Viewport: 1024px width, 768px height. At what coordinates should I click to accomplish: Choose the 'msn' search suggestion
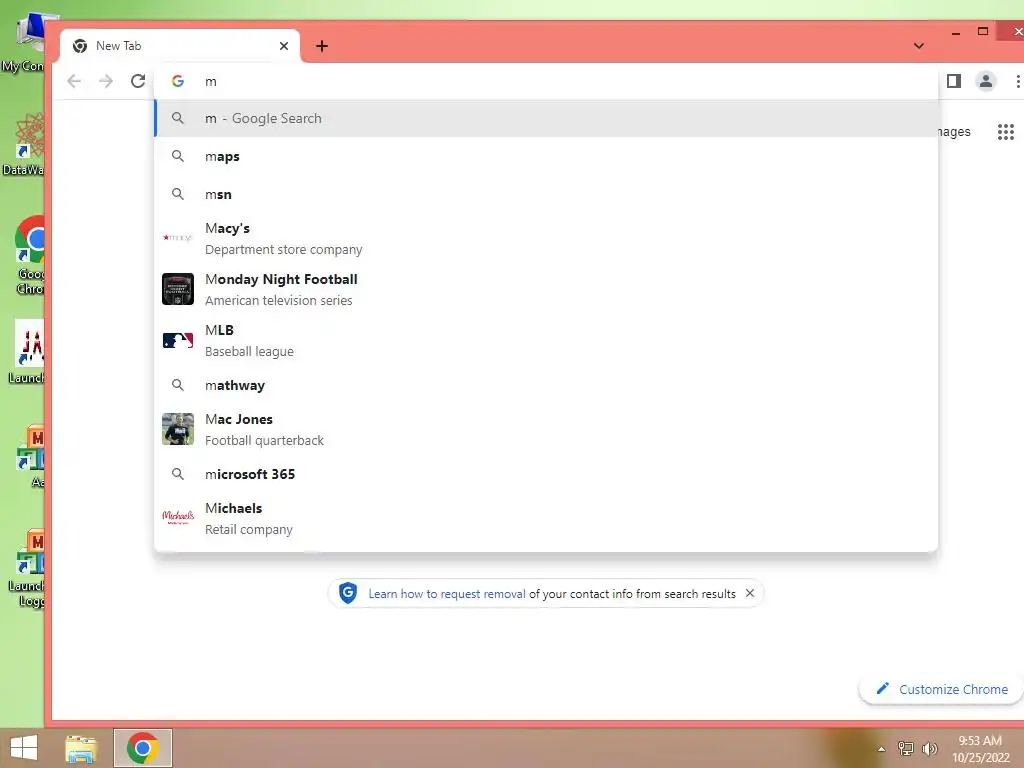[x=546, y=194]
